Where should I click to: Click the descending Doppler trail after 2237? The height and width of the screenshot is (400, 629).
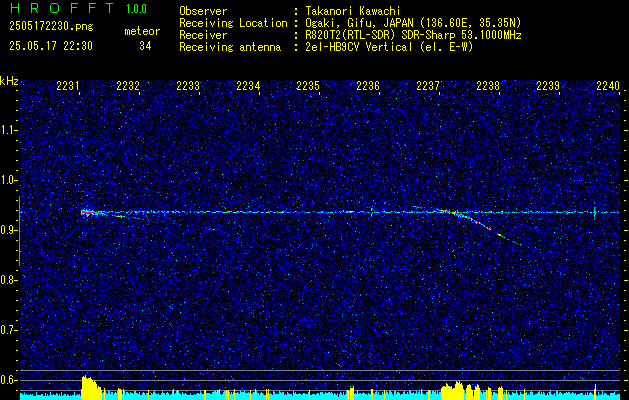pyautogui.click(x=481, y=227)
